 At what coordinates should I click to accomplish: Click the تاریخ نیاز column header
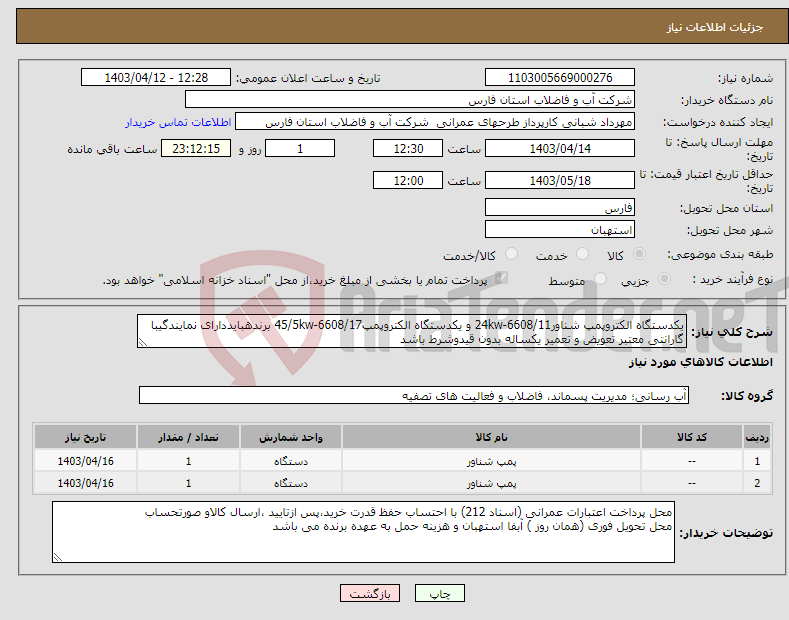click(x=86, y=437)
